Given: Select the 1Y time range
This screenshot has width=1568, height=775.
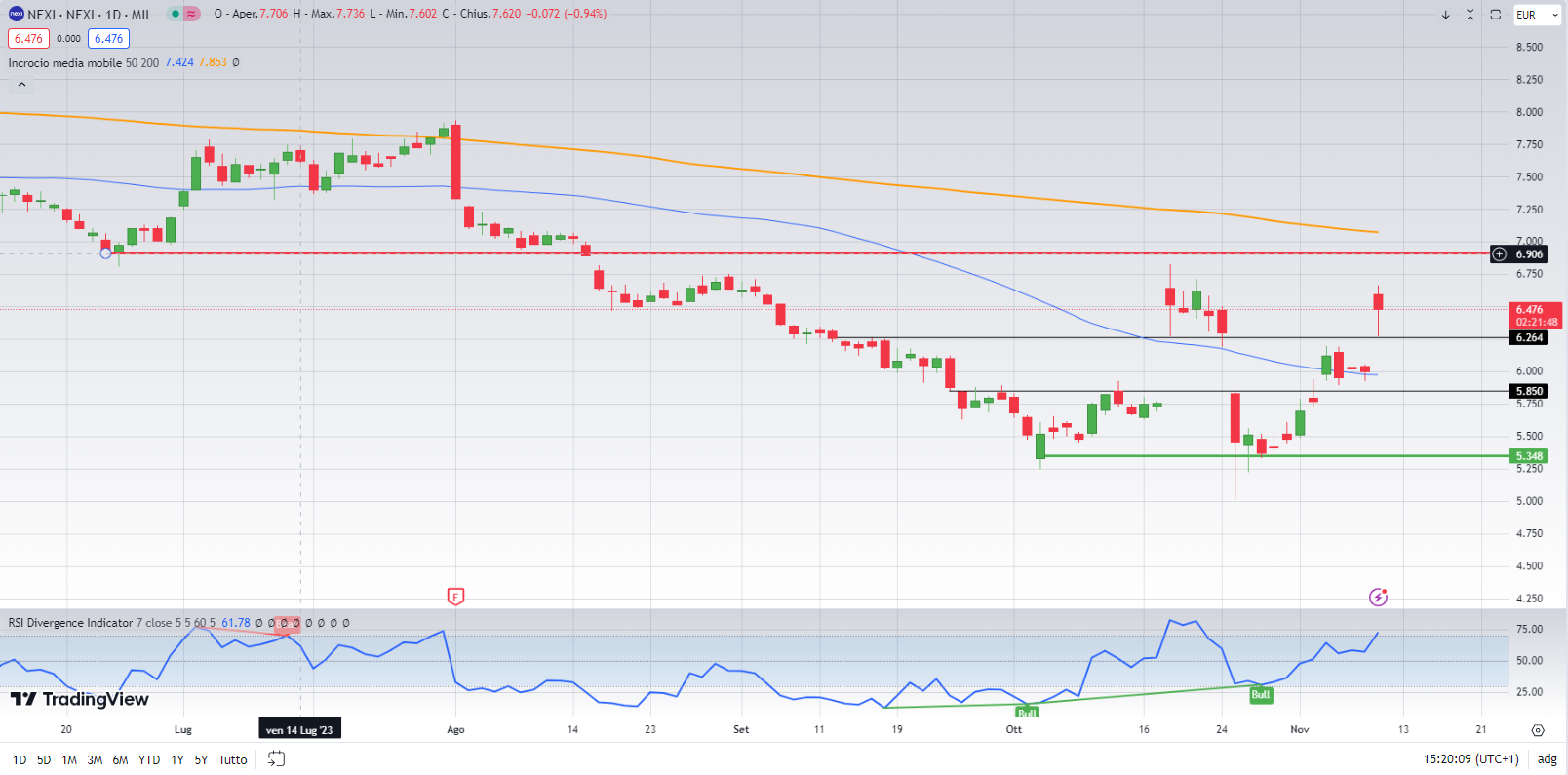Looking at the screenshot, I should pyautogui.click(x=177, y=759).
